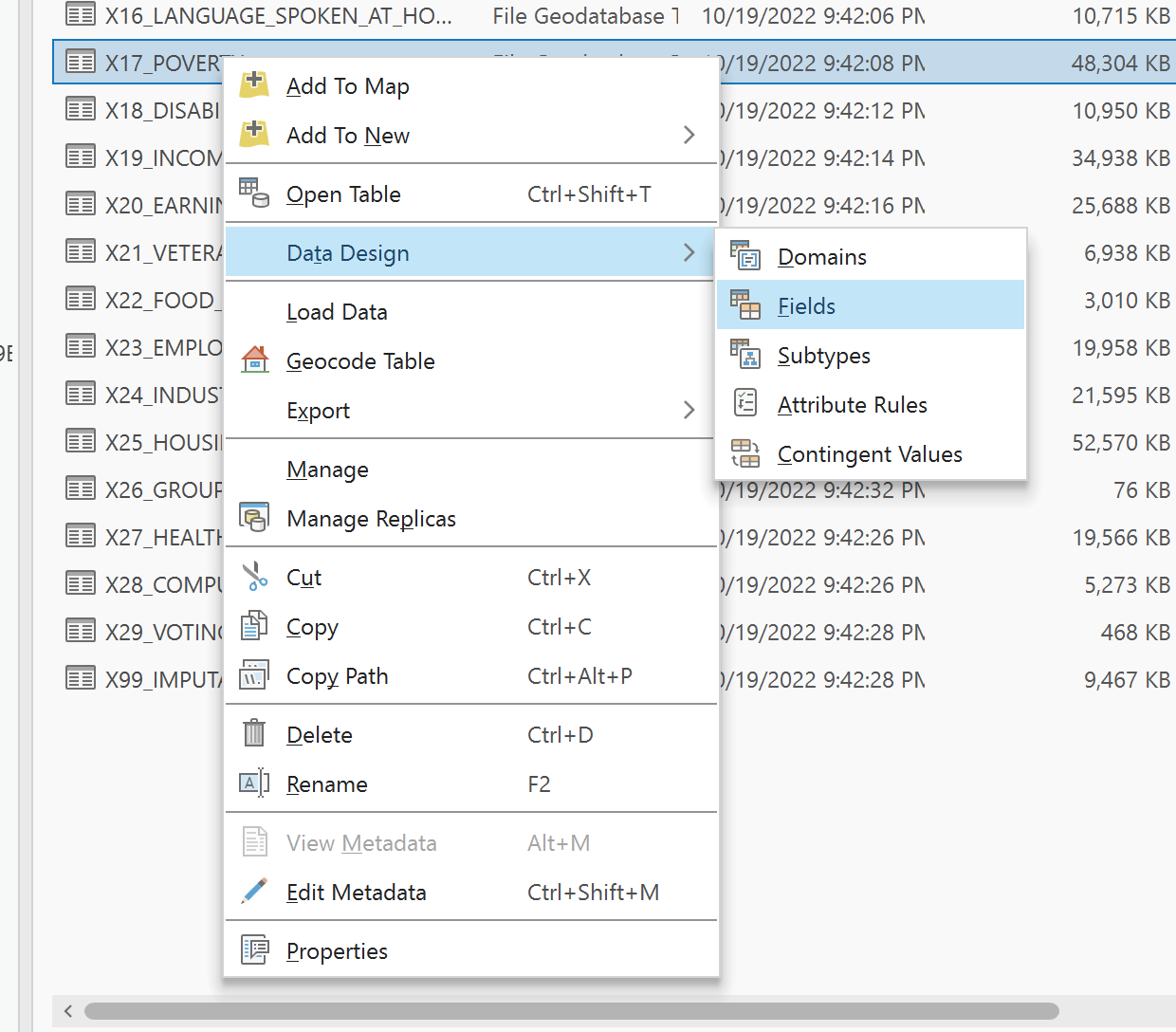1176x1032 pixels.
Task: Click the Geocode Table house icon
Action: pyautogui.click(x=254, y=360)
